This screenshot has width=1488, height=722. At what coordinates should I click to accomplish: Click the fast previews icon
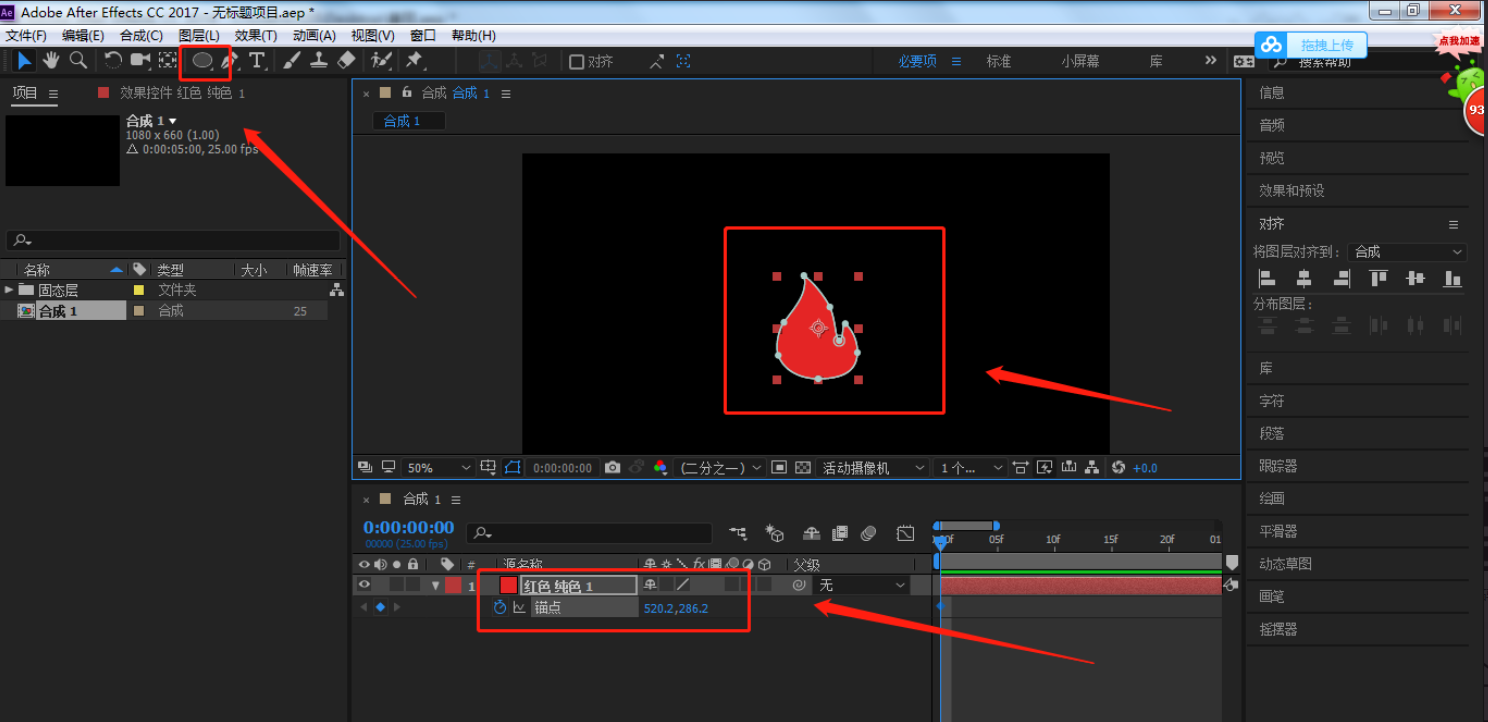point(1045,467)
